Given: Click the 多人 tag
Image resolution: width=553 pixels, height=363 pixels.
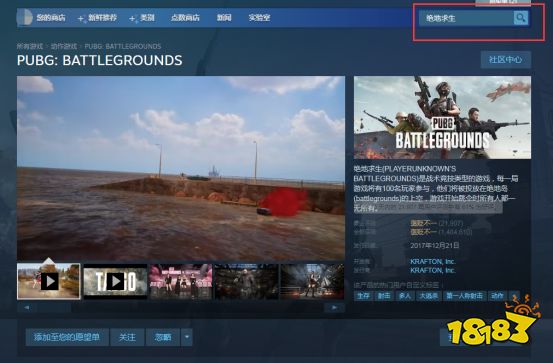Looking at the screenshot, I should 405,296.
